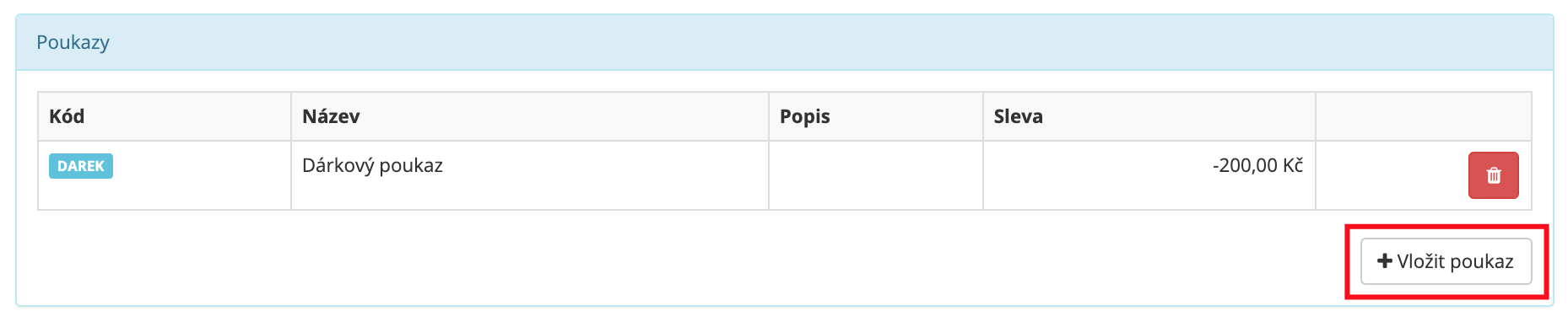Click blank space left of red trash button
This screenshot has height=322, width=1568.
pos(1391,175)
